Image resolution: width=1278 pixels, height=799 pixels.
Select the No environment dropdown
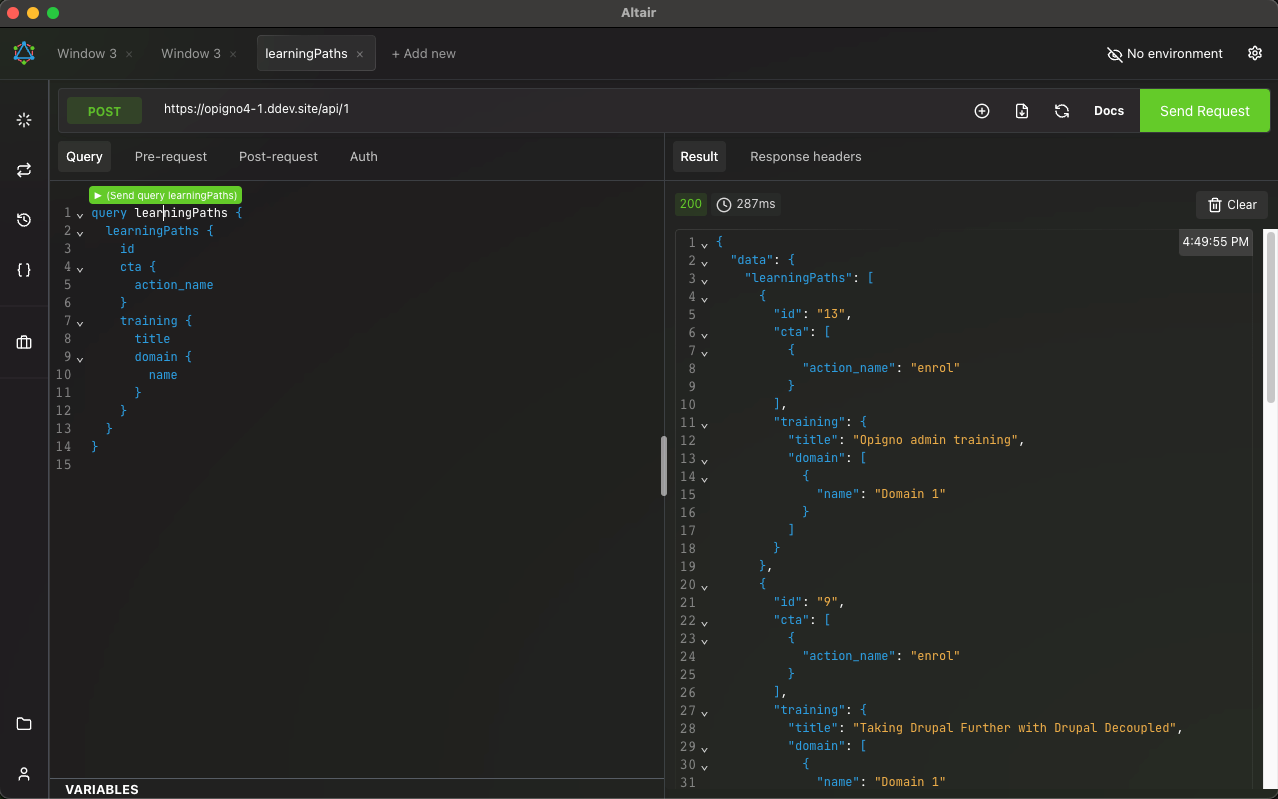1164,54
